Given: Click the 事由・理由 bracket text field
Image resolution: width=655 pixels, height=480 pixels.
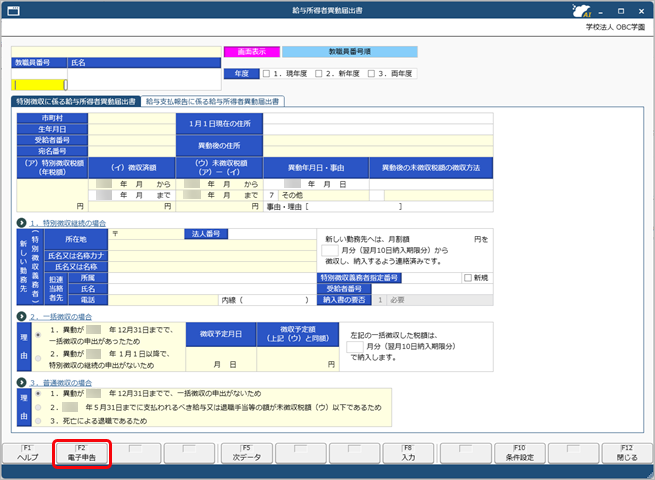Looking at the screenshot, I should pyautogui.click(x=354, y=206).
